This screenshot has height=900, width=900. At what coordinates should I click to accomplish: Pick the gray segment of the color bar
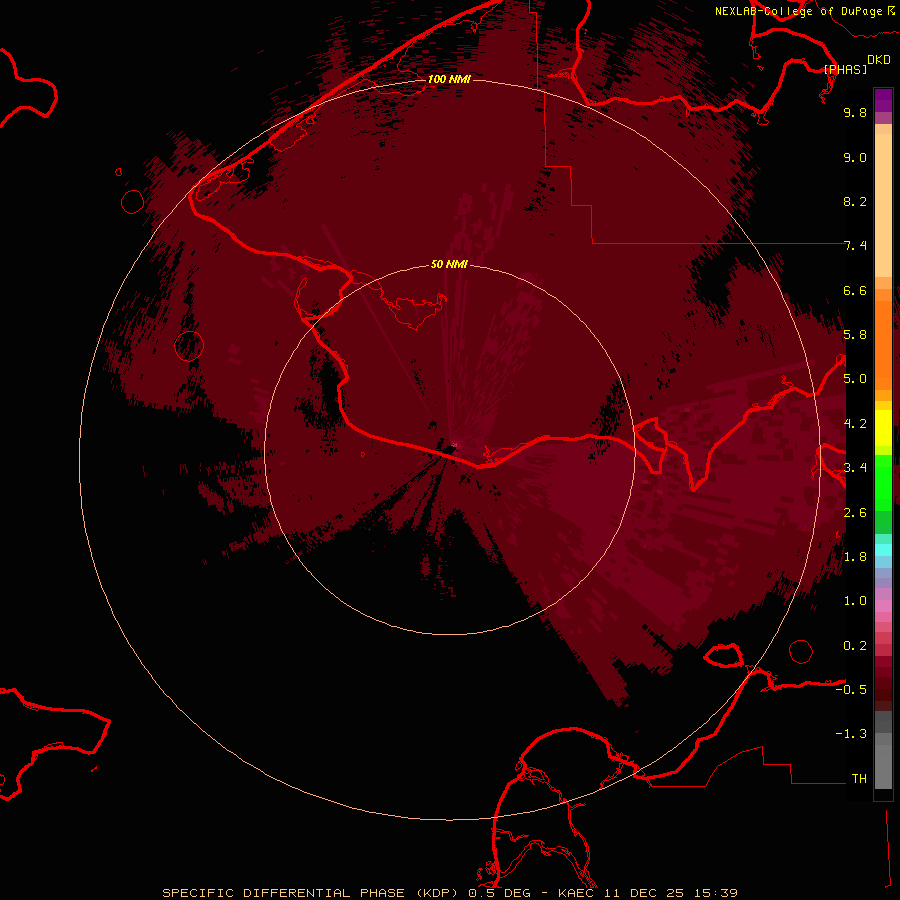coord(883,750)
